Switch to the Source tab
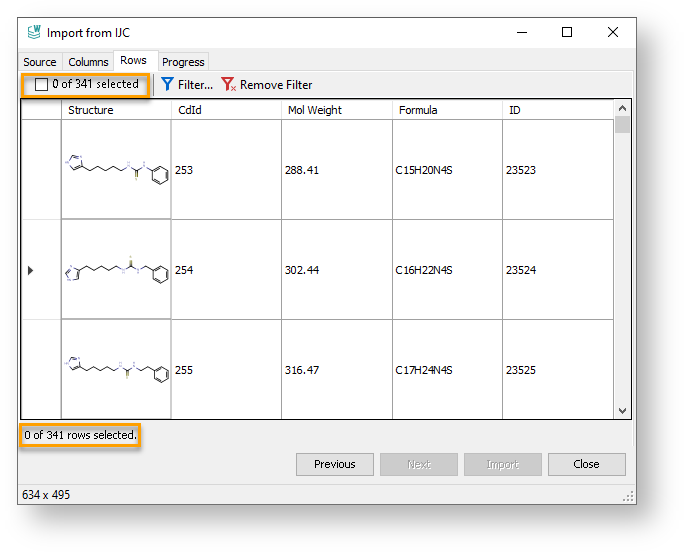Image resolution: width=685 pixels, height=553 pixels. tap(40, 62)
